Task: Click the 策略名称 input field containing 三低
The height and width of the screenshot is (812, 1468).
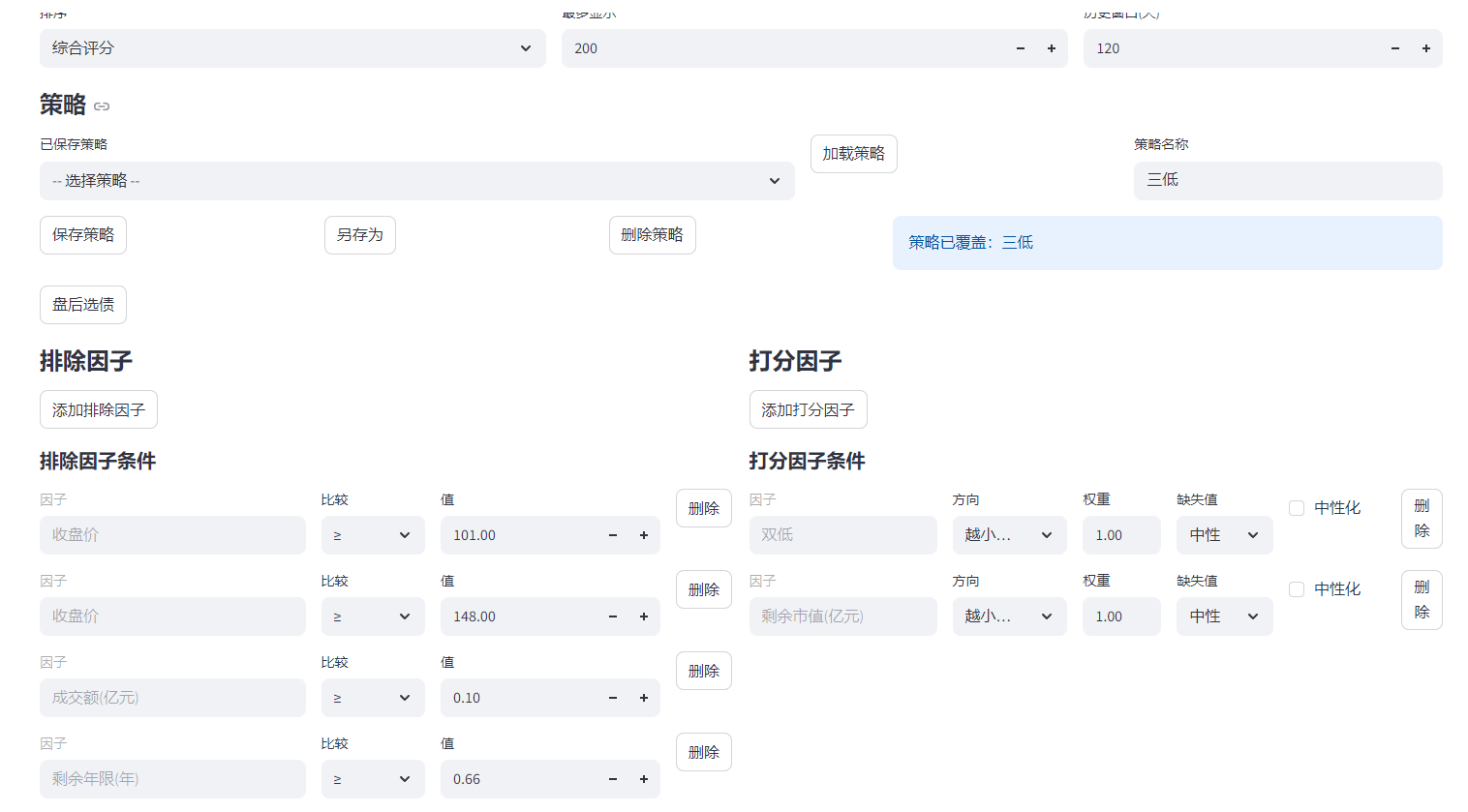Action: 1287,181
